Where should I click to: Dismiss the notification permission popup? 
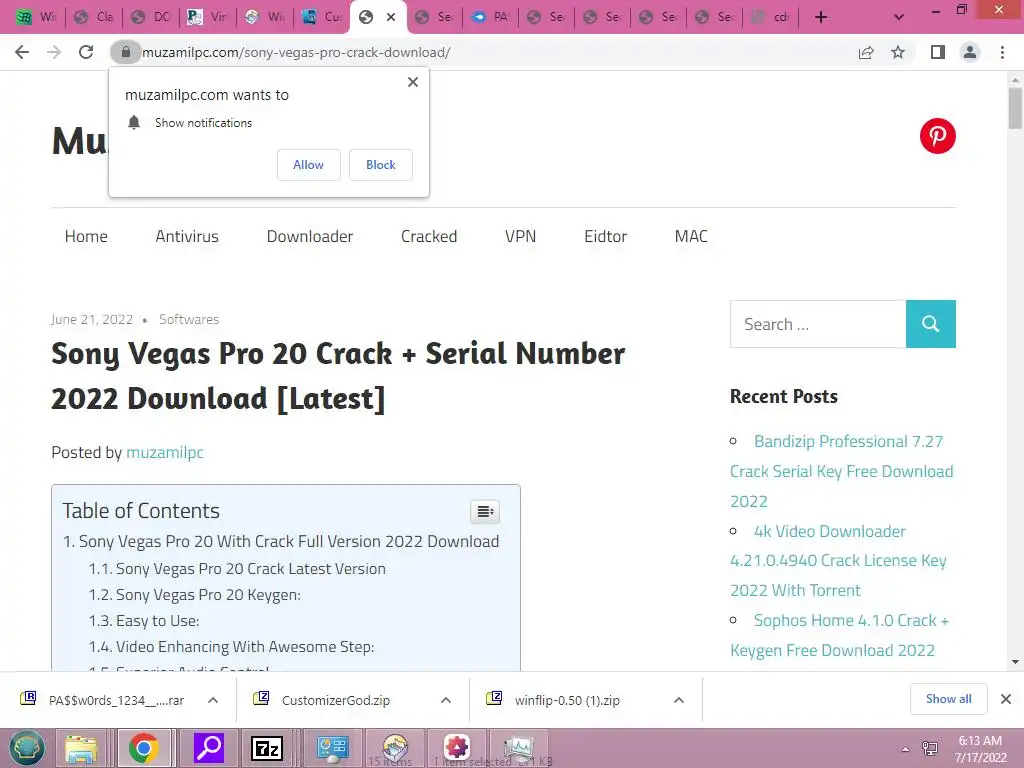click(413, 82)
